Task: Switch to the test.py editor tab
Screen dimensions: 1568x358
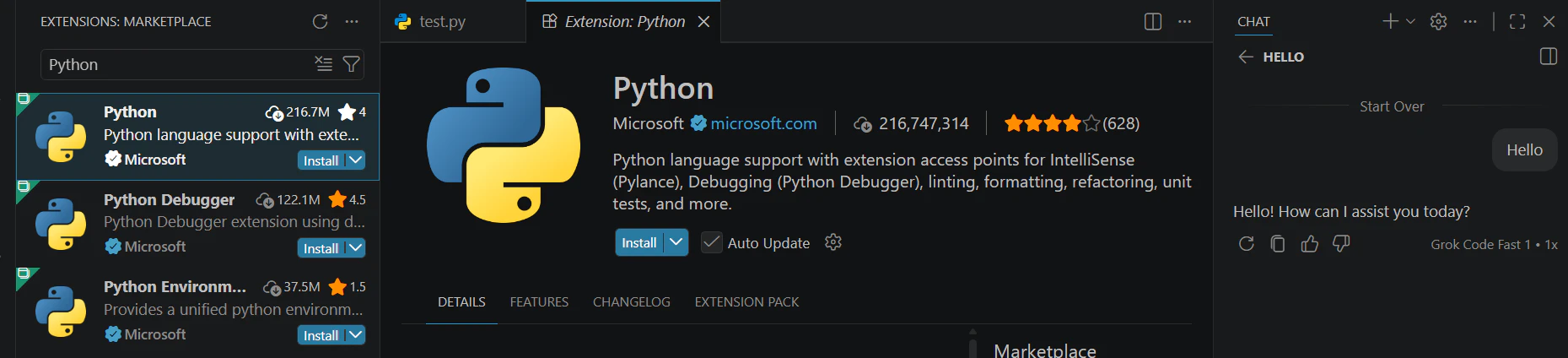Action: (453, 21)
